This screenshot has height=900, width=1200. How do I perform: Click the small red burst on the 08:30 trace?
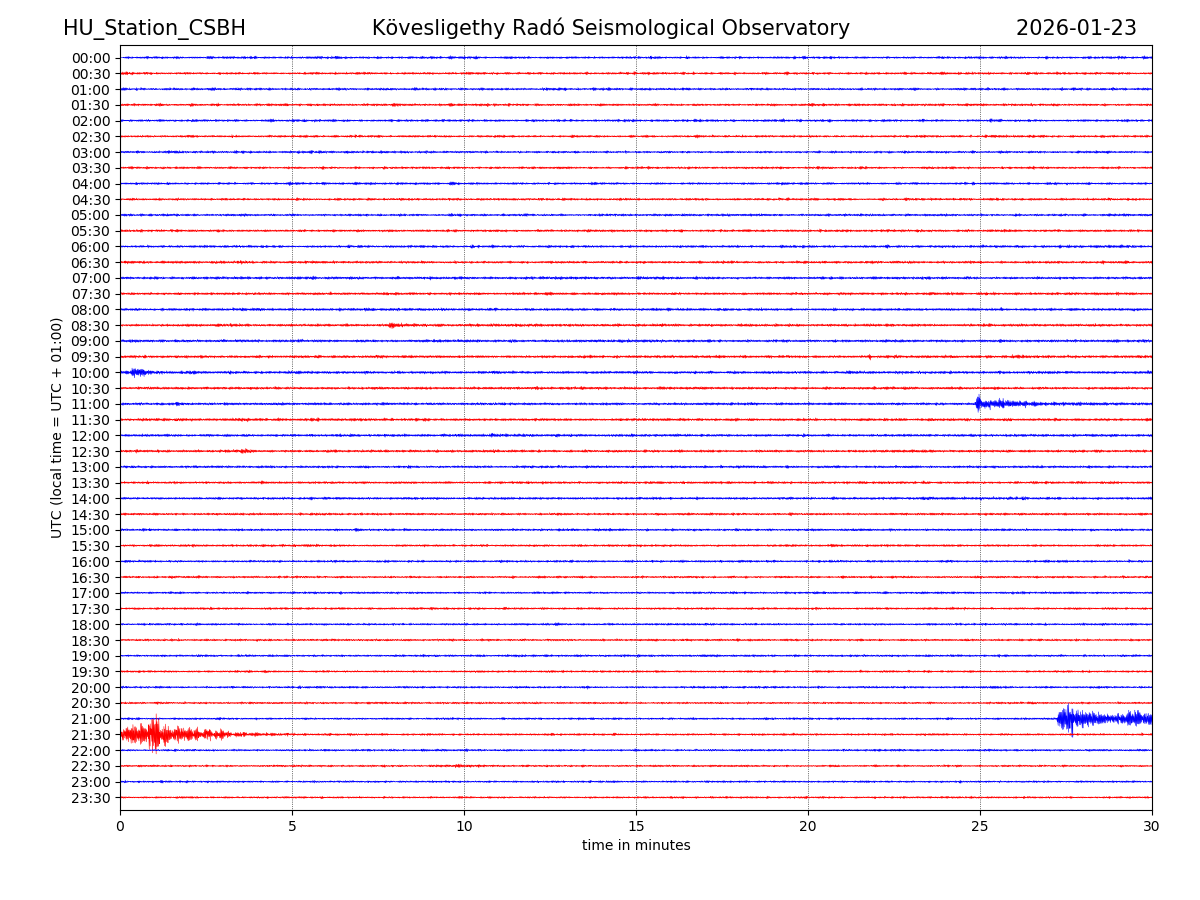394,325
